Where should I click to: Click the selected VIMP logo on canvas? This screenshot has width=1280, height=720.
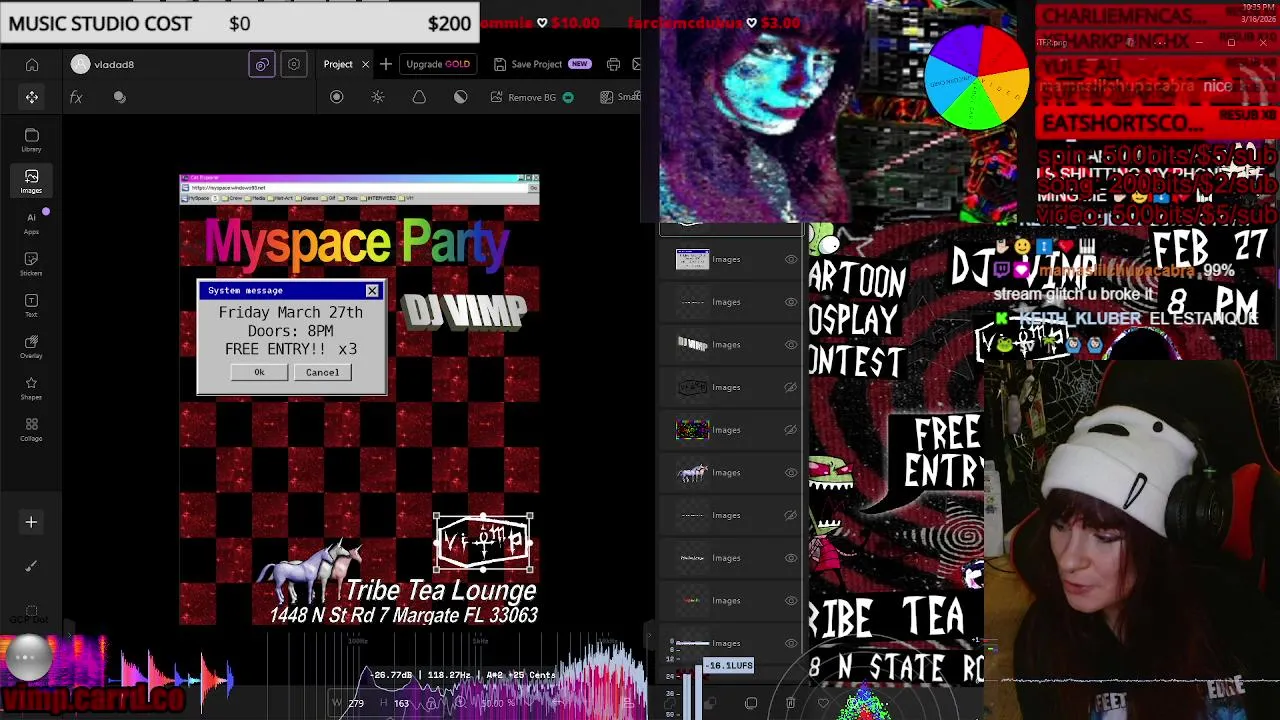point(483,543)
